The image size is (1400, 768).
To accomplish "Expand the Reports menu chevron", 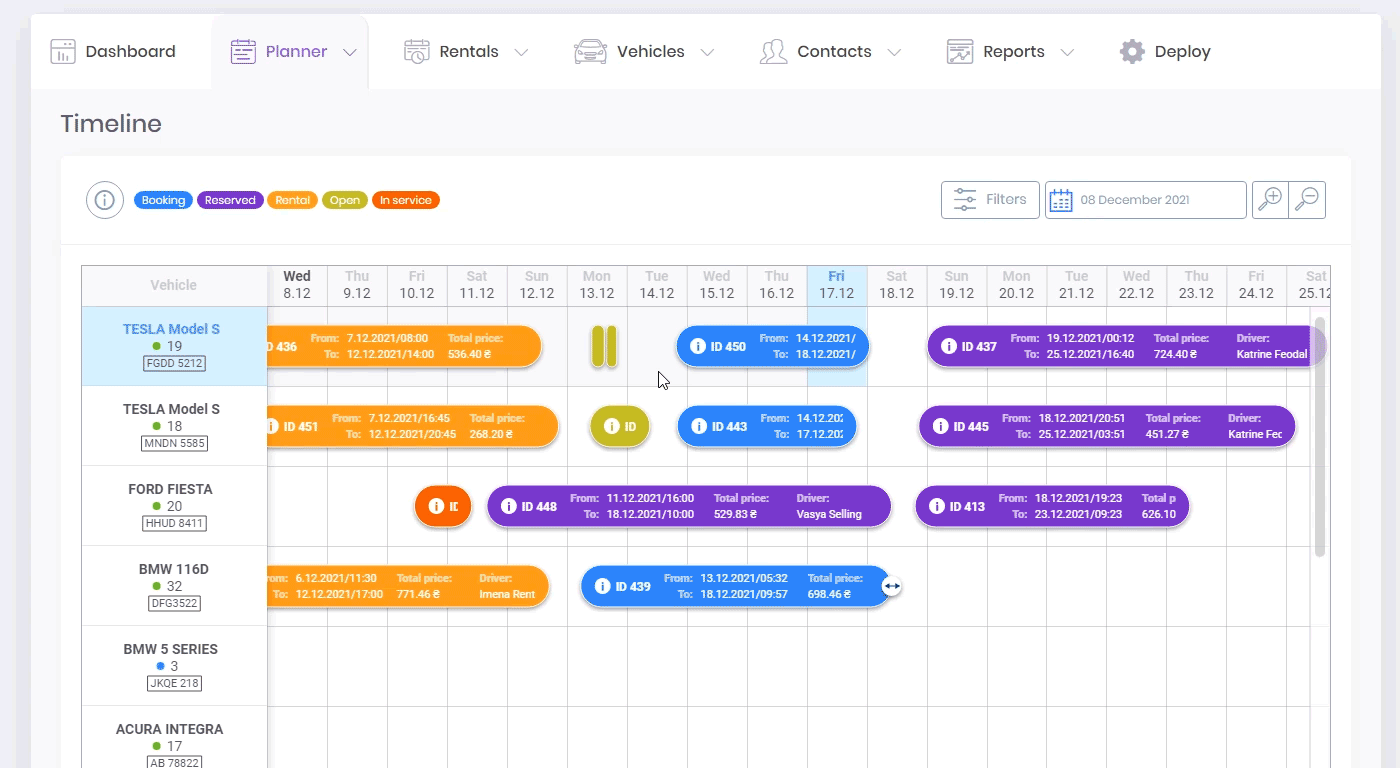I will [x=1067, y=53].
